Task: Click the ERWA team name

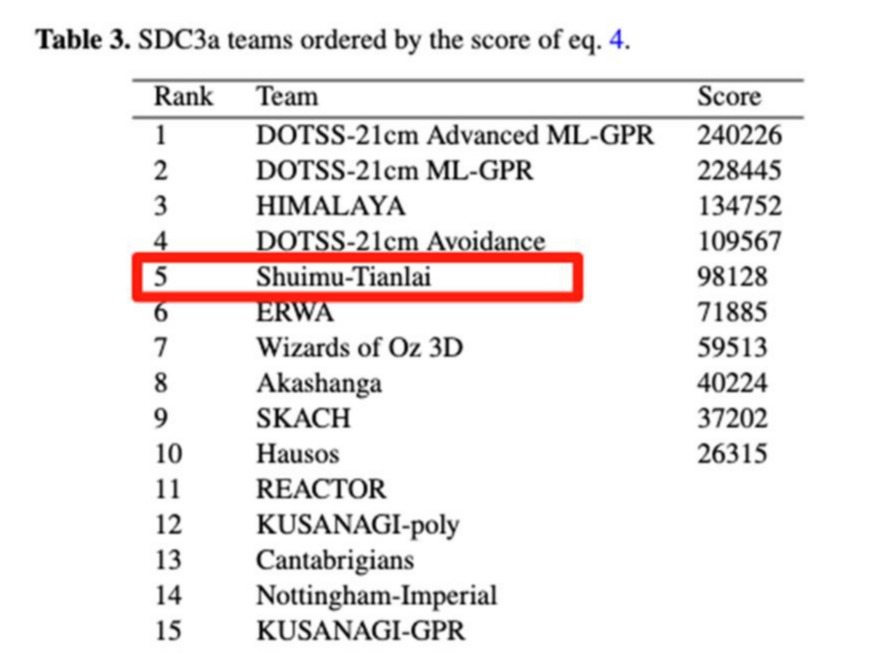Action: (294, 313)
